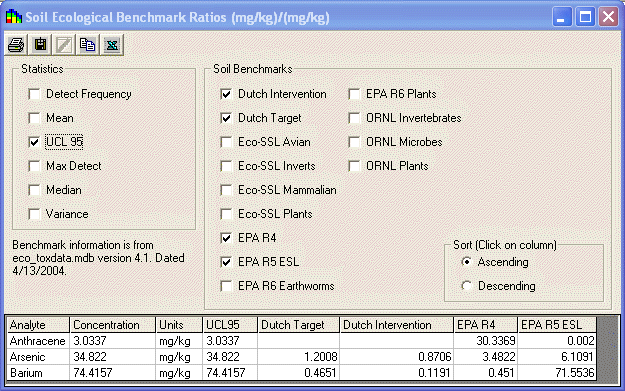Click Barium Dutch Target value 0.4651
625x391 pixels.
299,373
